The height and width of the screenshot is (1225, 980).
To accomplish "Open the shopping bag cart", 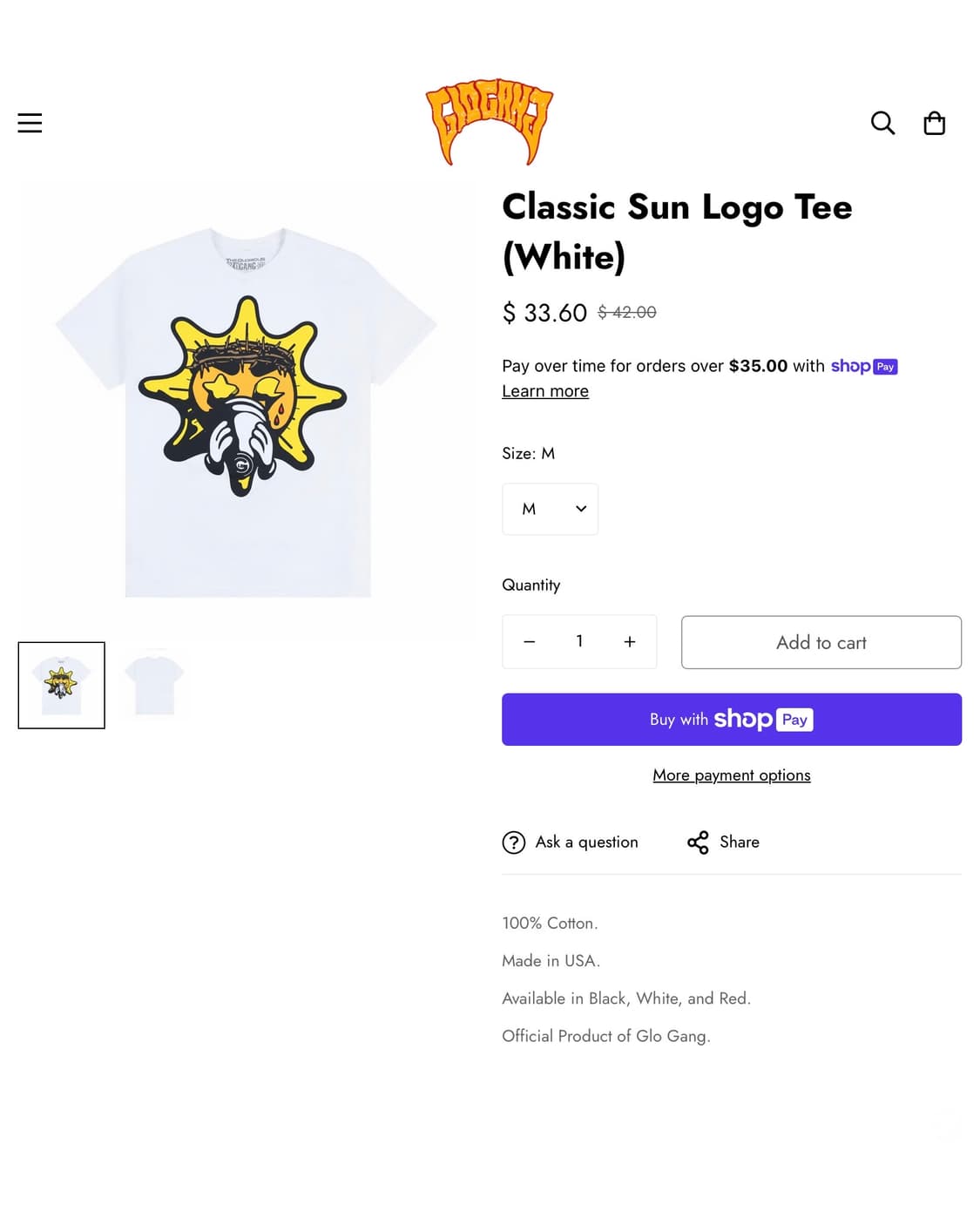I will click(934, 123).
